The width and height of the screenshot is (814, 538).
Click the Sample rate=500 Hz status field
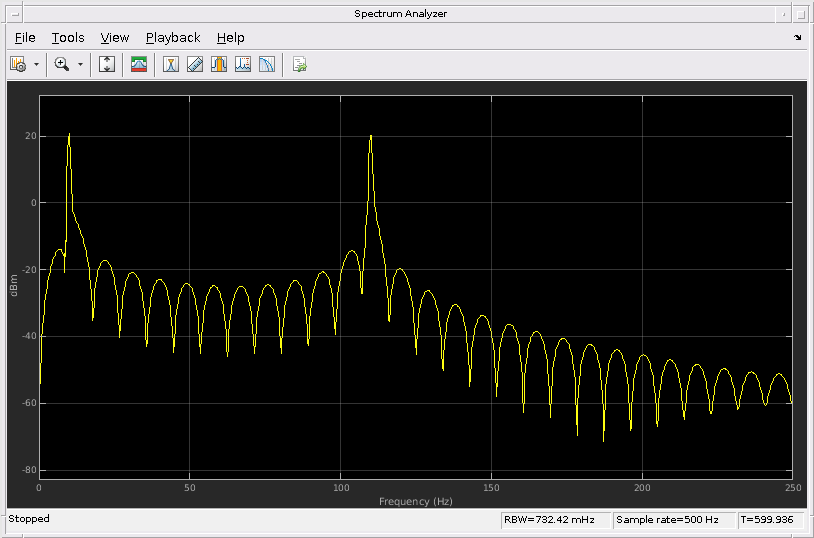click(x=674, y=520)
